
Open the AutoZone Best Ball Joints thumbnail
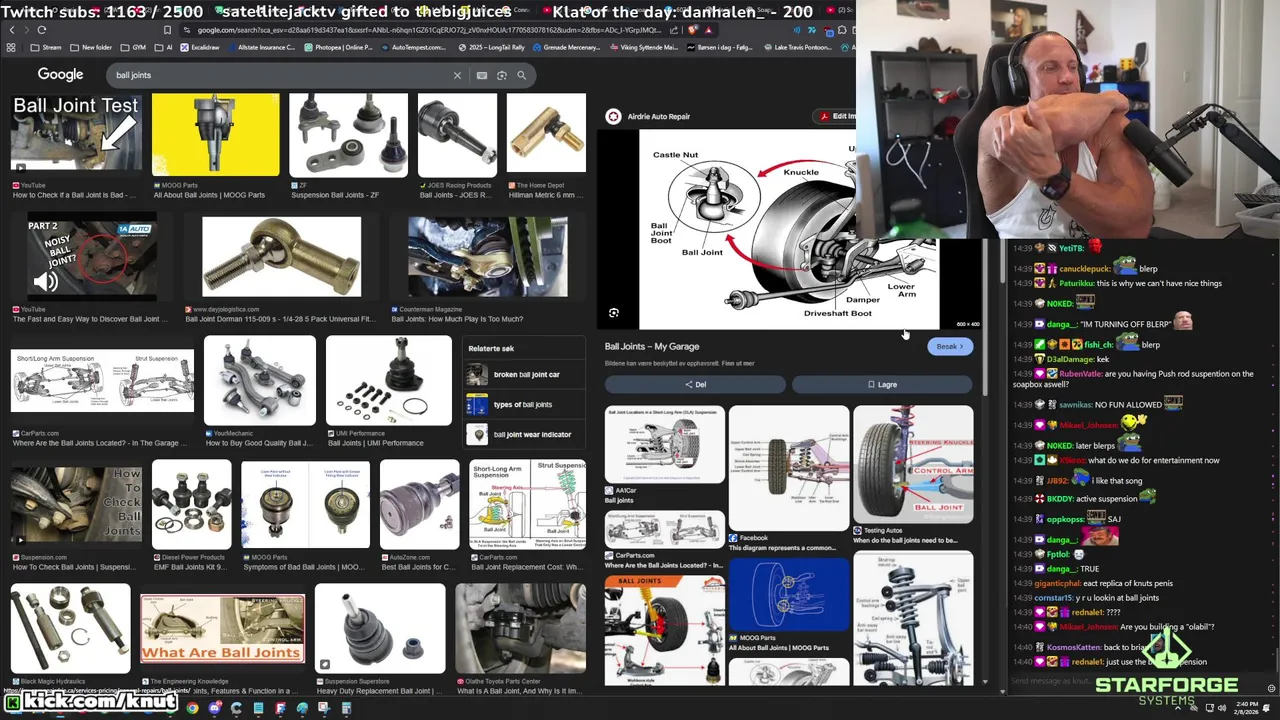[x=419, y=504]
